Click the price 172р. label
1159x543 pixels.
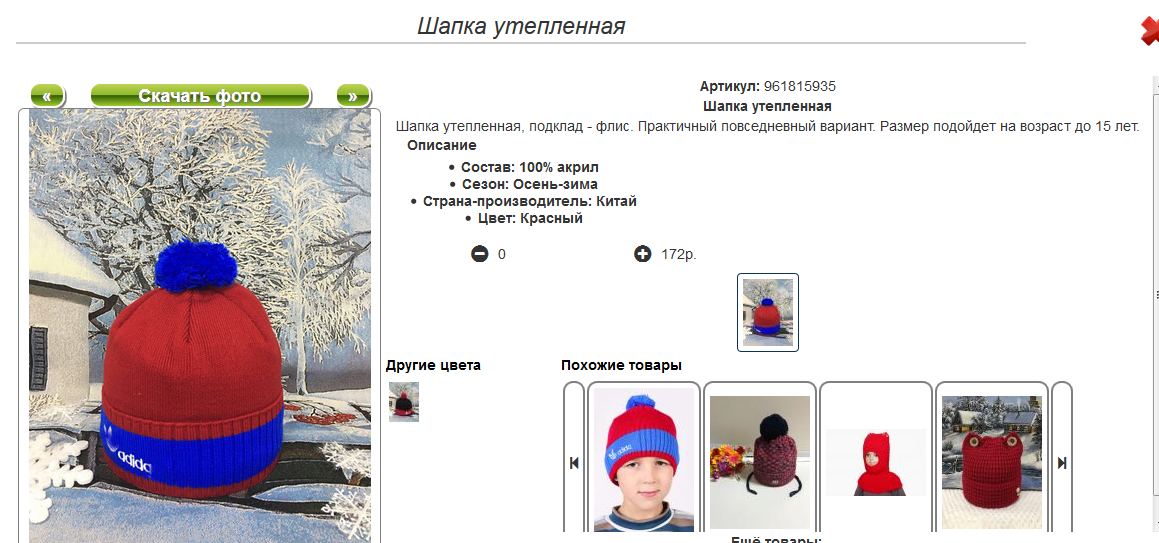[679, 255]
